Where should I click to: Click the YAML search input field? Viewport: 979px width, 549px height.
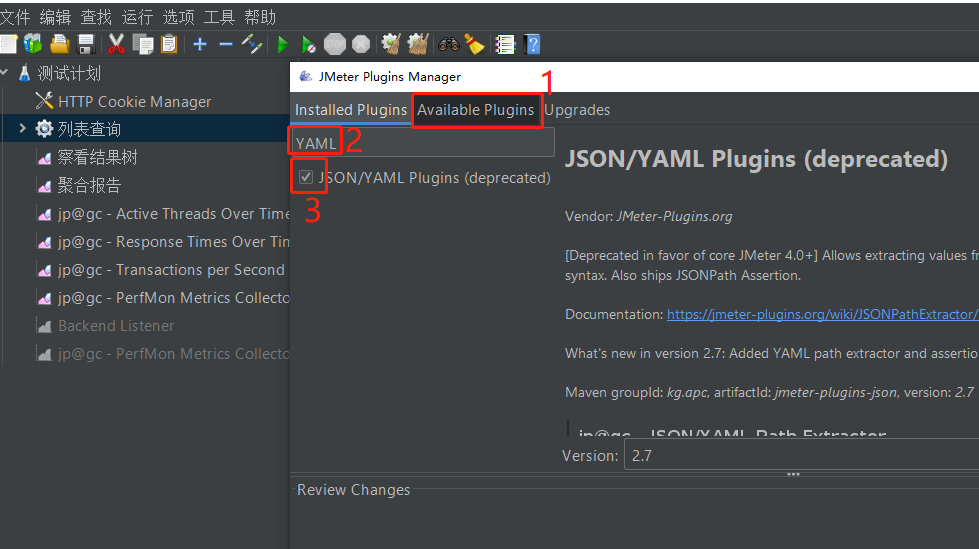click(423, 142)
